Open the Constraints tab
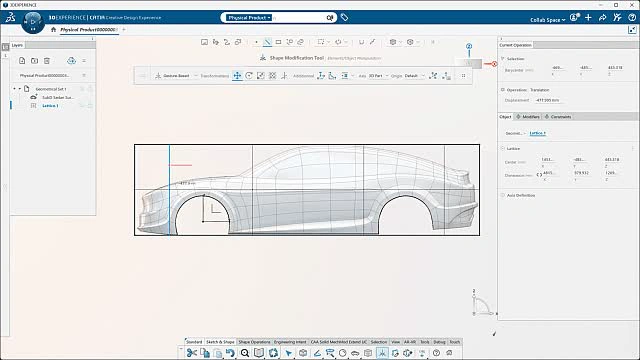 click(558, 117)
